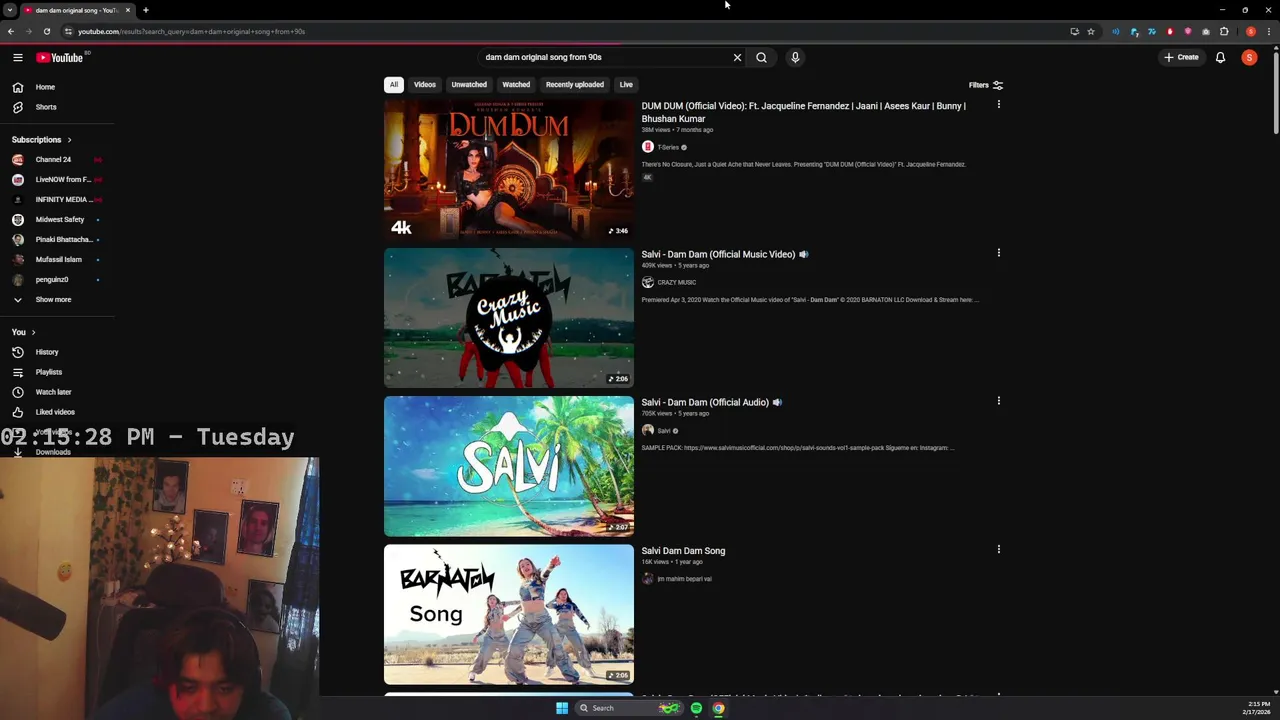Open the Salvi beach thumbnail
1280x720 pixels.
[x=509, y=466]
